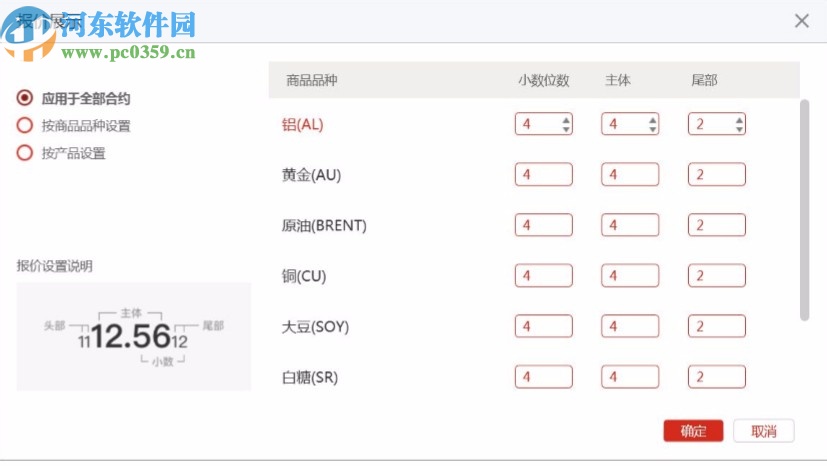This screenshot has height=466, width=827.
Task: Click the quote format example image
Action: [x=134, y=336]
